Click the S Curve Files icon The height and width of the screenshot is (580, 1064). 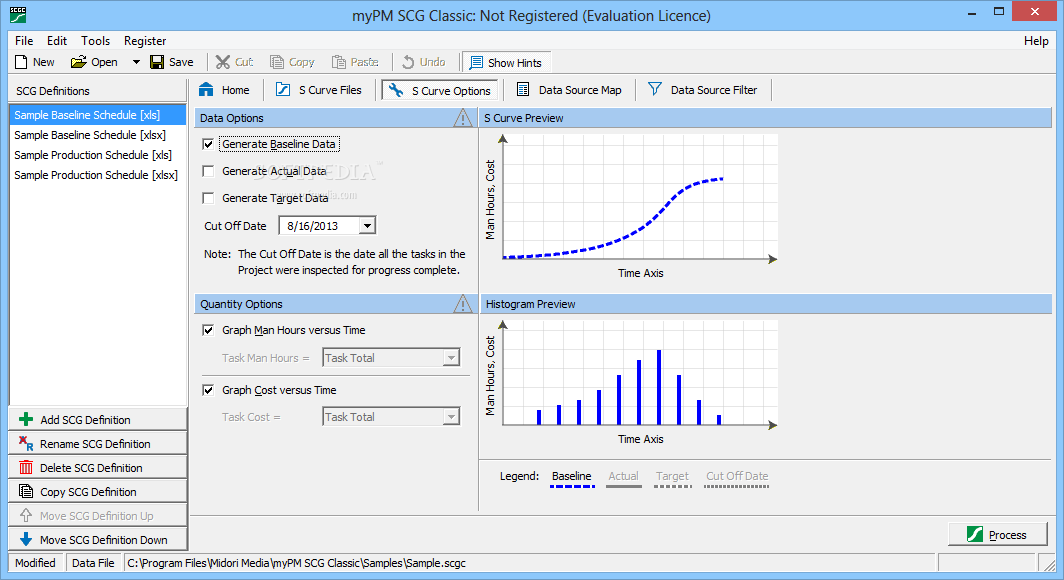click(283, 90)
